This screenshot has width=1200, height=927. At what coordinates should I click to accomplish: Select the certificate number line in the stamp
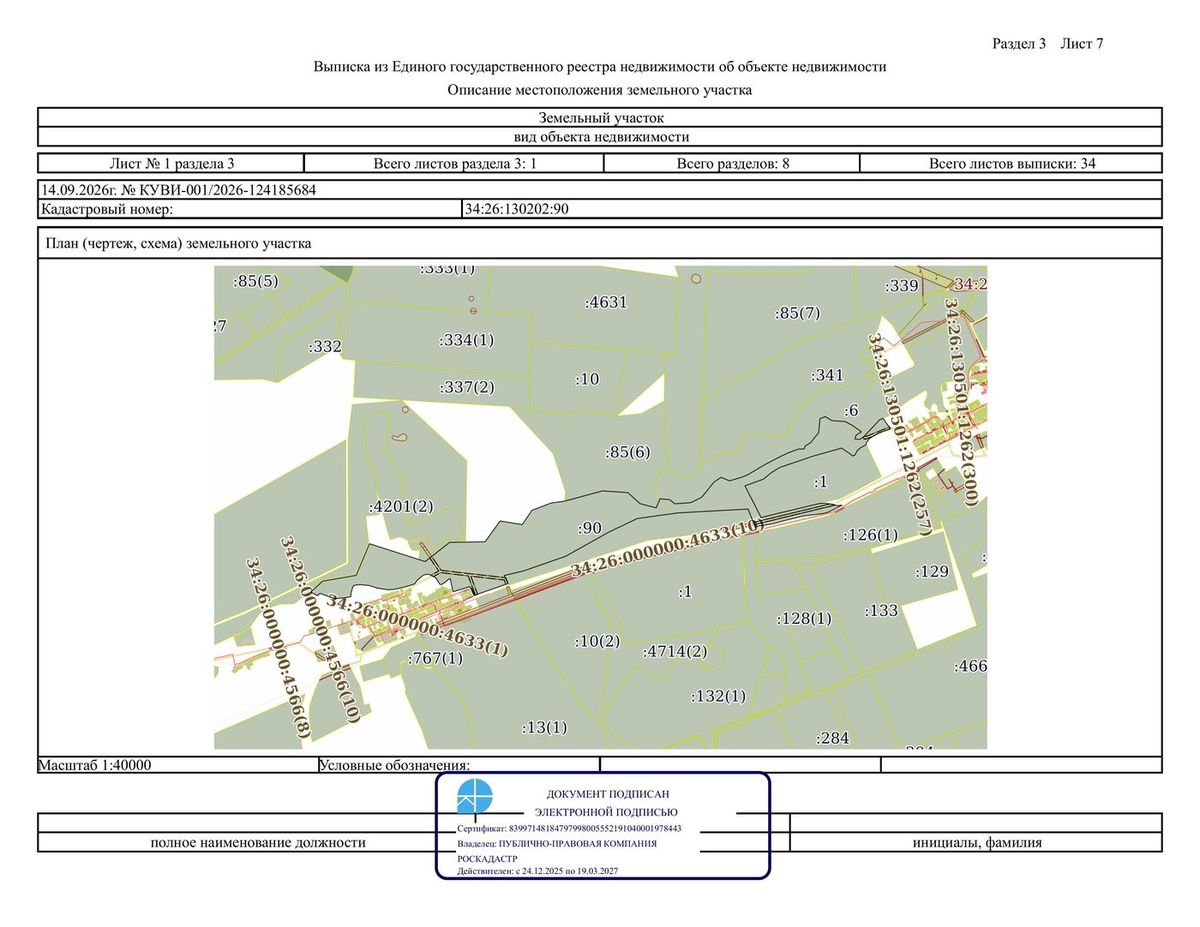click(x=569, y=829)
